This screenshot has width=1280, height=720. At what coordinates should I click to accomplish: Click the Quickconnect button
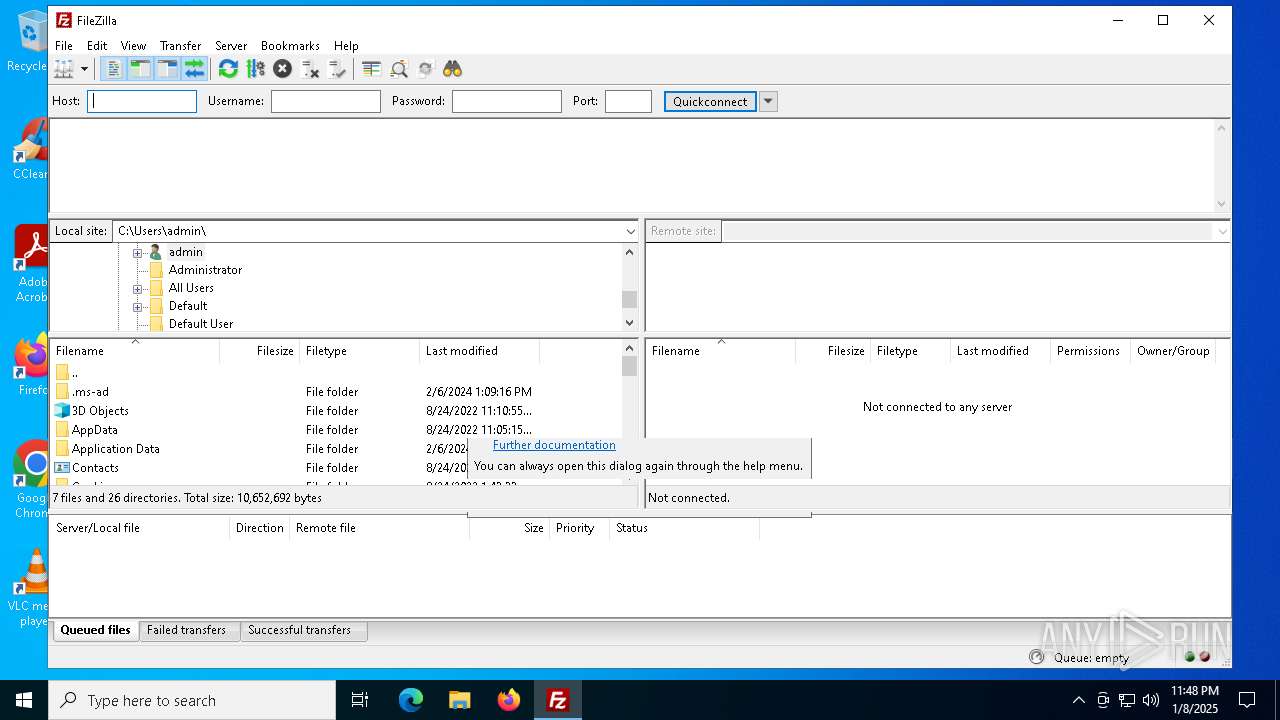click(x=710, y=101)
